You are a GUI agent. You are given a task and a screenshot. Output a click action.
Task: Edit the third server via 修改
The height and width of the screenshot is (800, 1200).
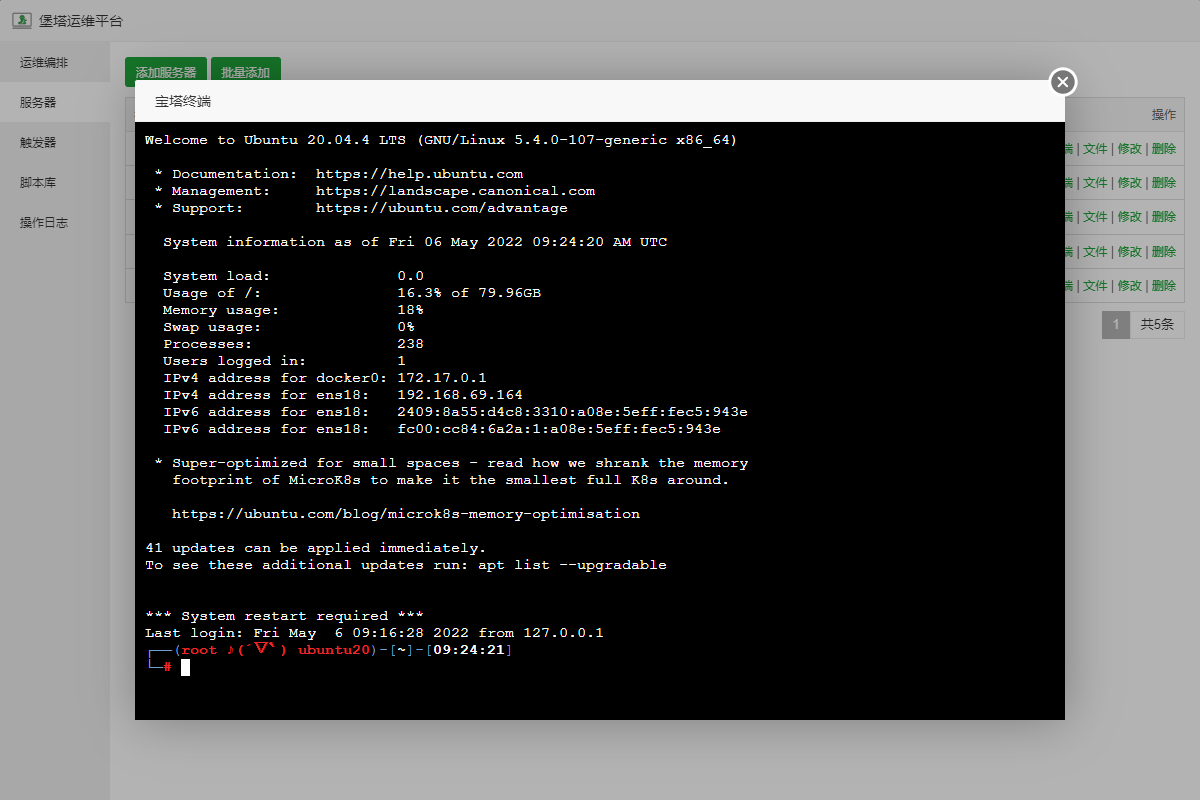pyautogui.click(x=1129, y=217)
